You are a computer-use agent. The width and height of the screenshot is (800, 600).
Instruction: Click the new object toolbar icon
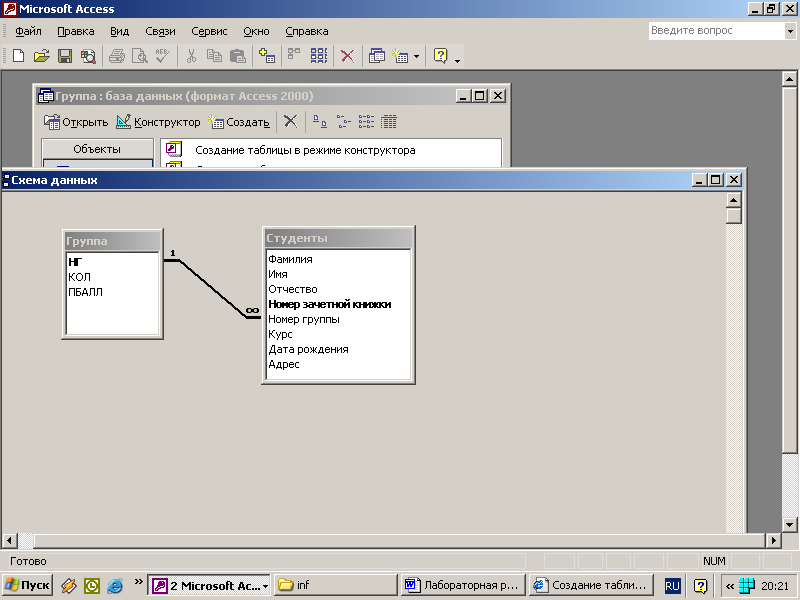[400, 56]
